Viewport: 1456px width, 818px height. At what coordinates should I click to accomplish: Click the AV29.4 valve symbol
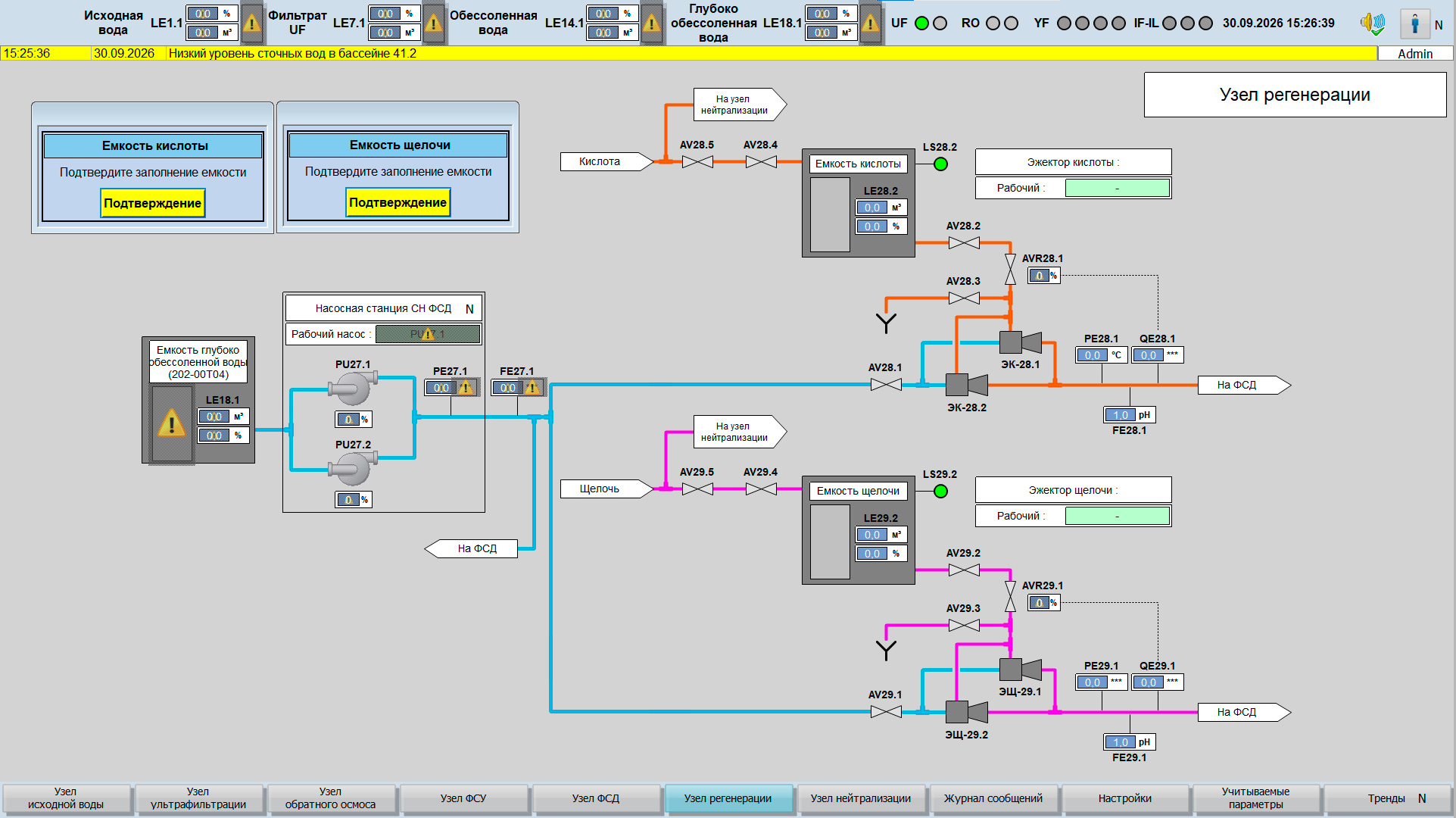coord(761,489)
